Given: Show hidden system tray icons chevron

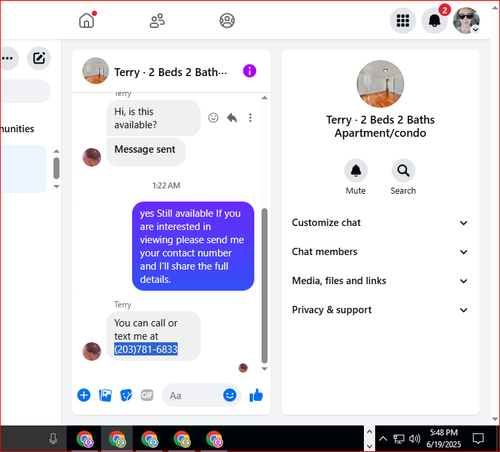Looking at the screenshot, I should [x=383, y=439].
